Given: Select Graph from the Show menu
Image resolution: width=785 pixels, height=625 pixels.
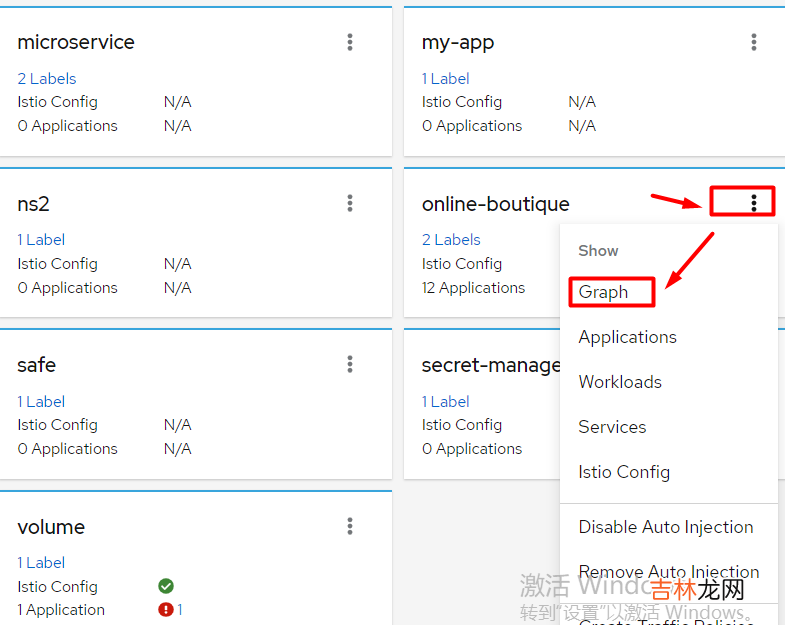Looking at the screenshot, I should pos(603,292).
